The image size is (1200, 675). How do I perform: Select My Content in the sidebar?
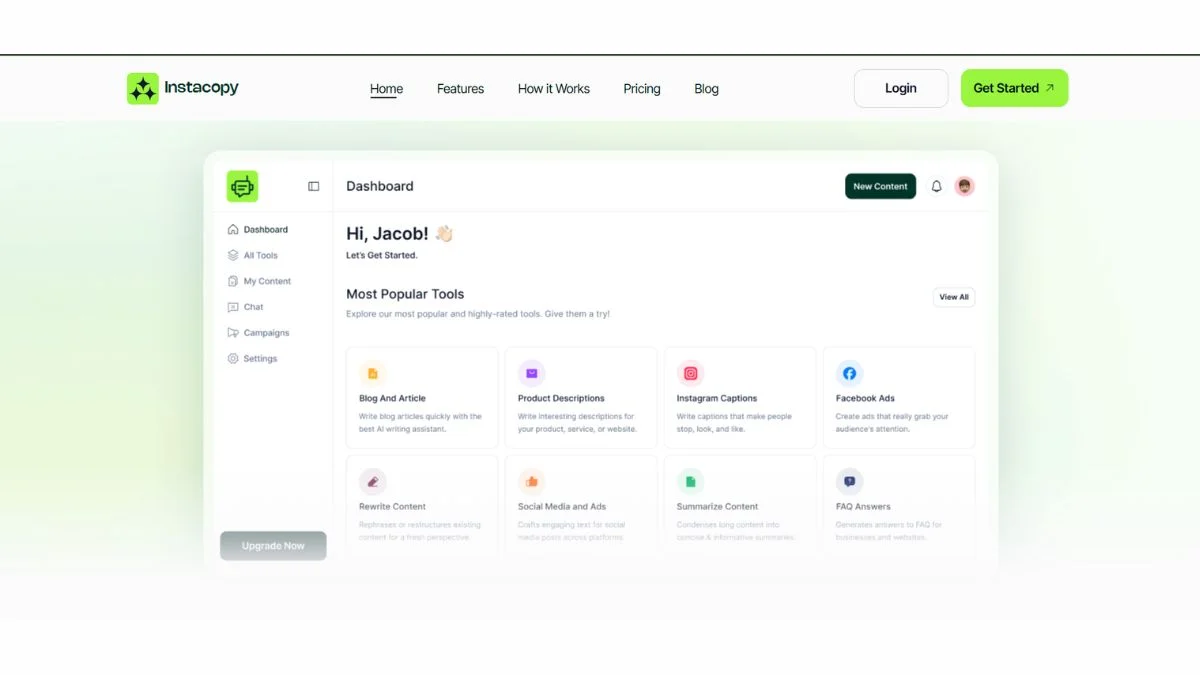(x=267, y=281)
